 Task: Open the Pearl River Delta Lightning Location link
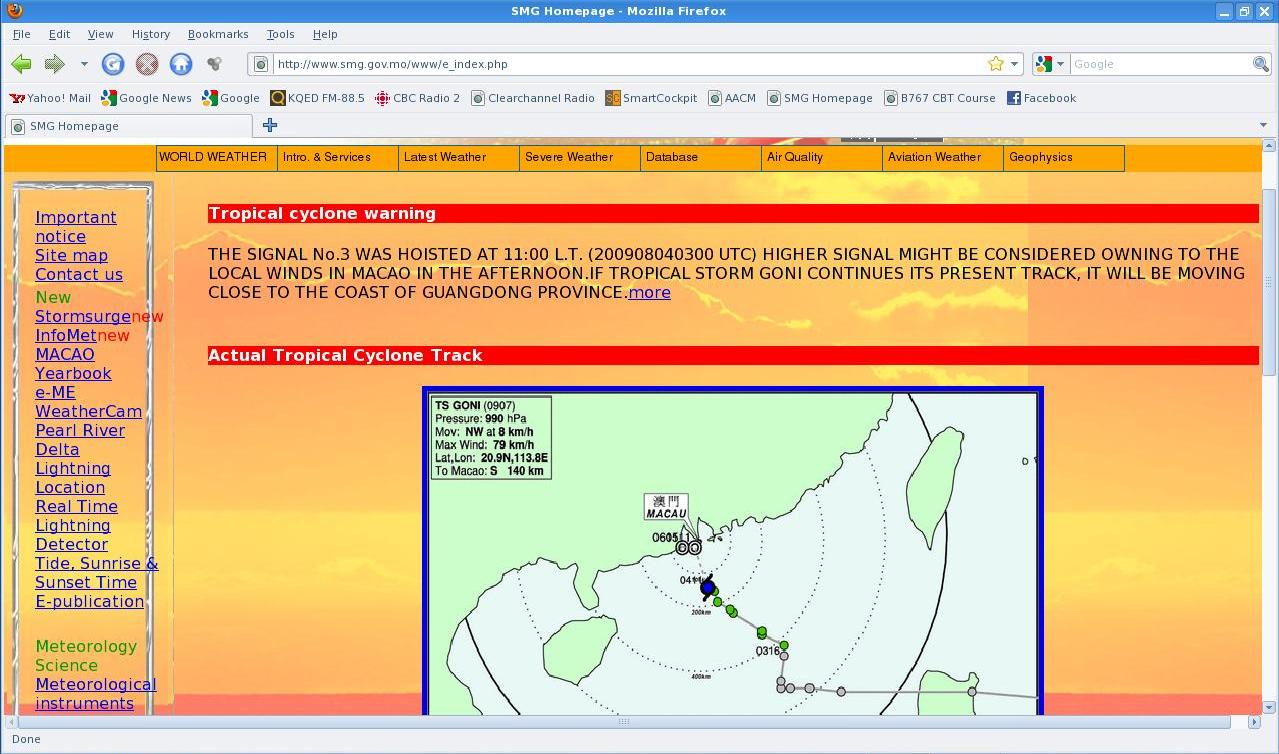coord(80,459)
